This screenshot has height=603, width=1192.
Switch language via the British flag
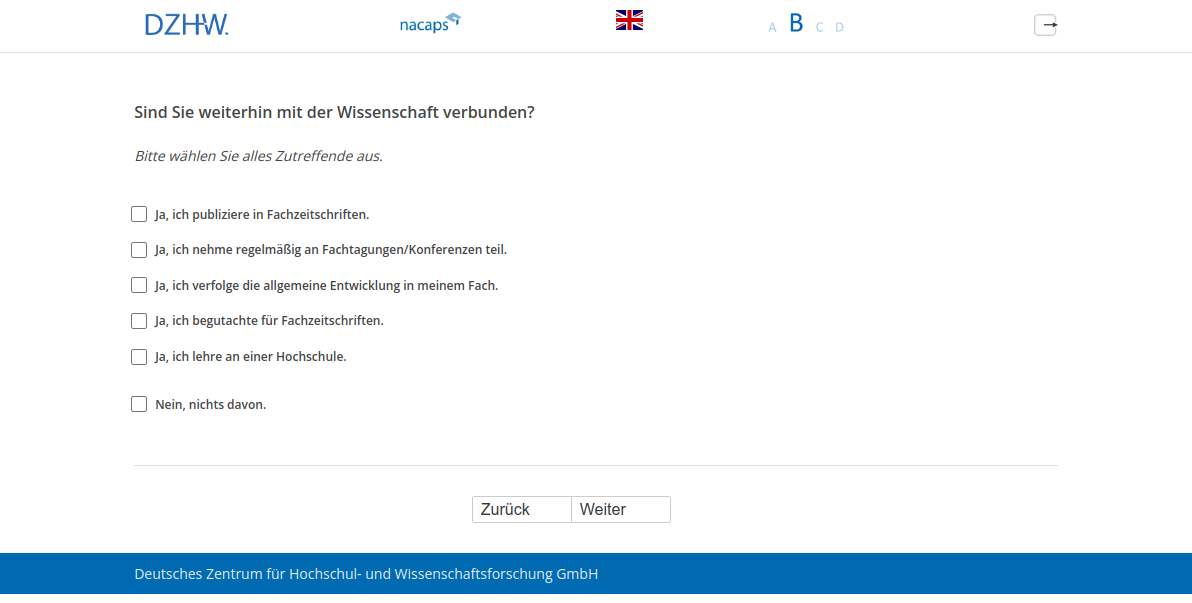pyautogui.click(x=629, y=20)
